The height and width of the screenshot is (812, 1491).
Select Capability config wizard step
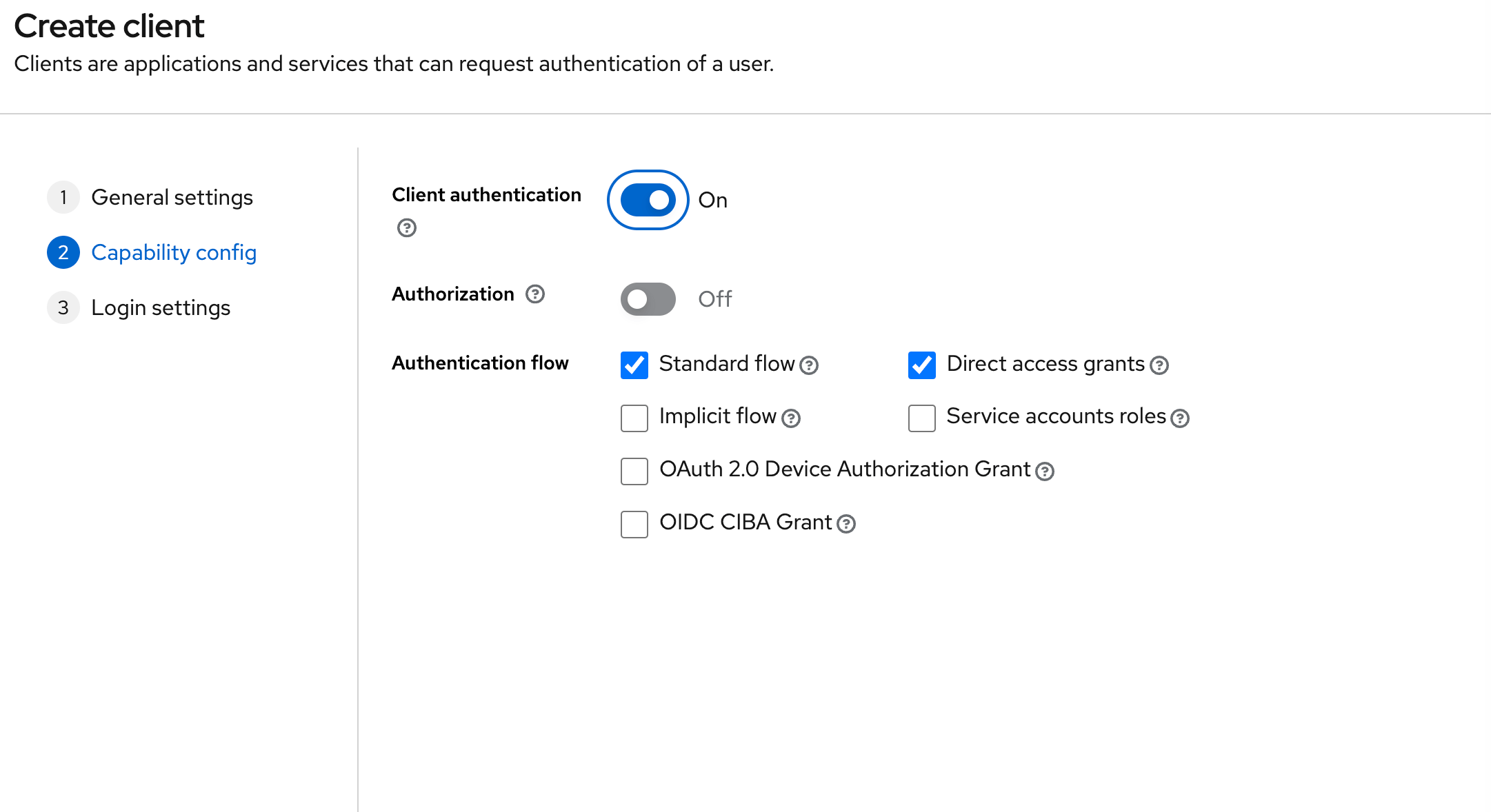pos(174,253)
